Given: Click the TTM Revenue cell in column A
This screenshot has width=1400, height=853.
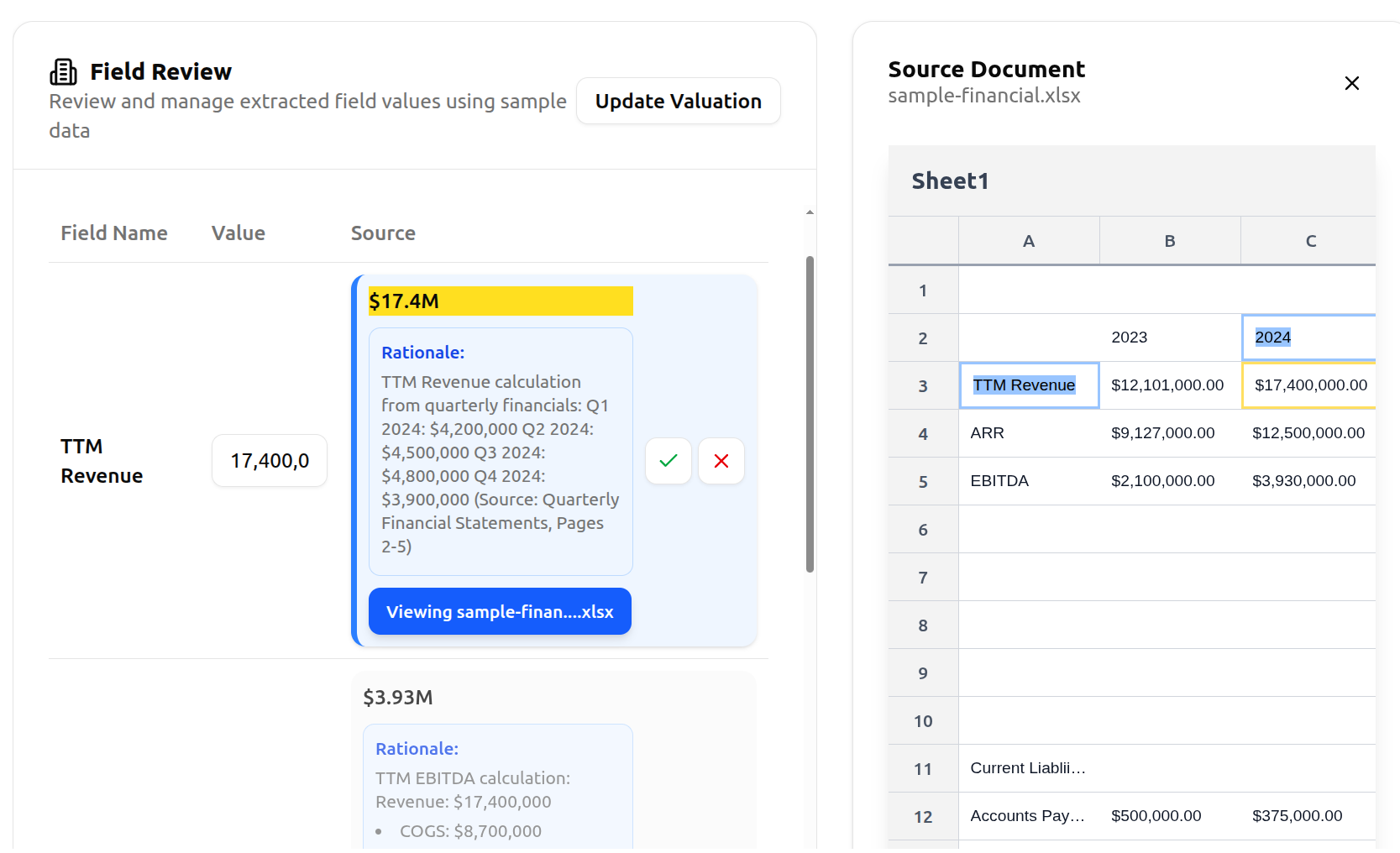Looking at the screenshot, I should tap(1029, 386).
